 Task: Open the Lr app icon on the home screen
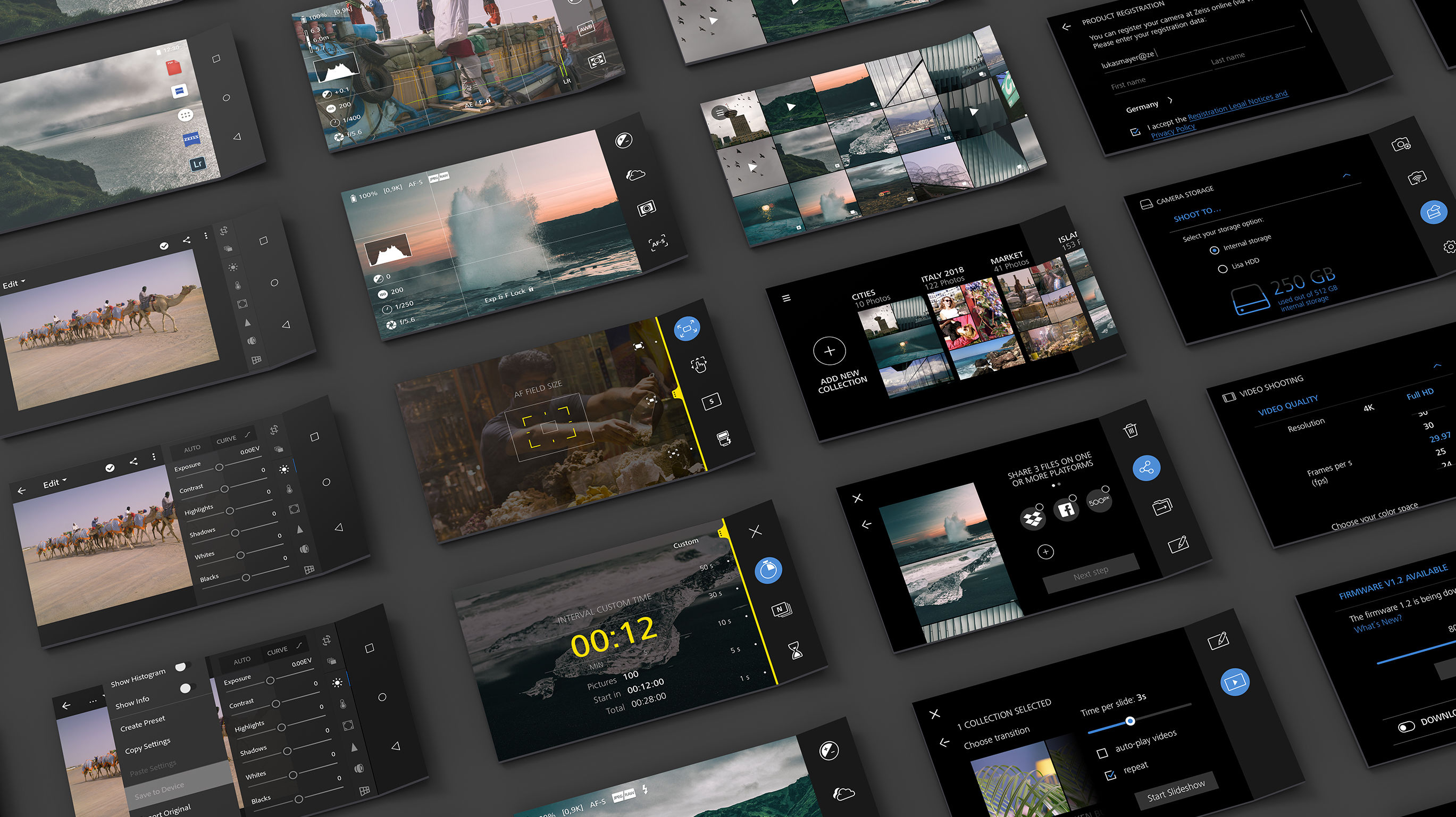[x=197, y=164]
